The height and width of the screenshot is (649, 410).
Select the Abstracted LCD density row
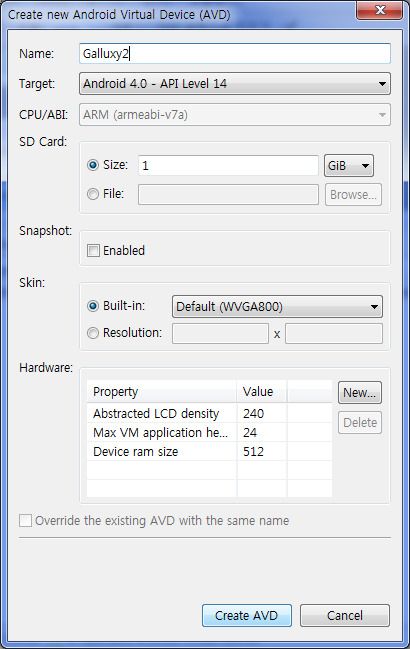(209, 413)
